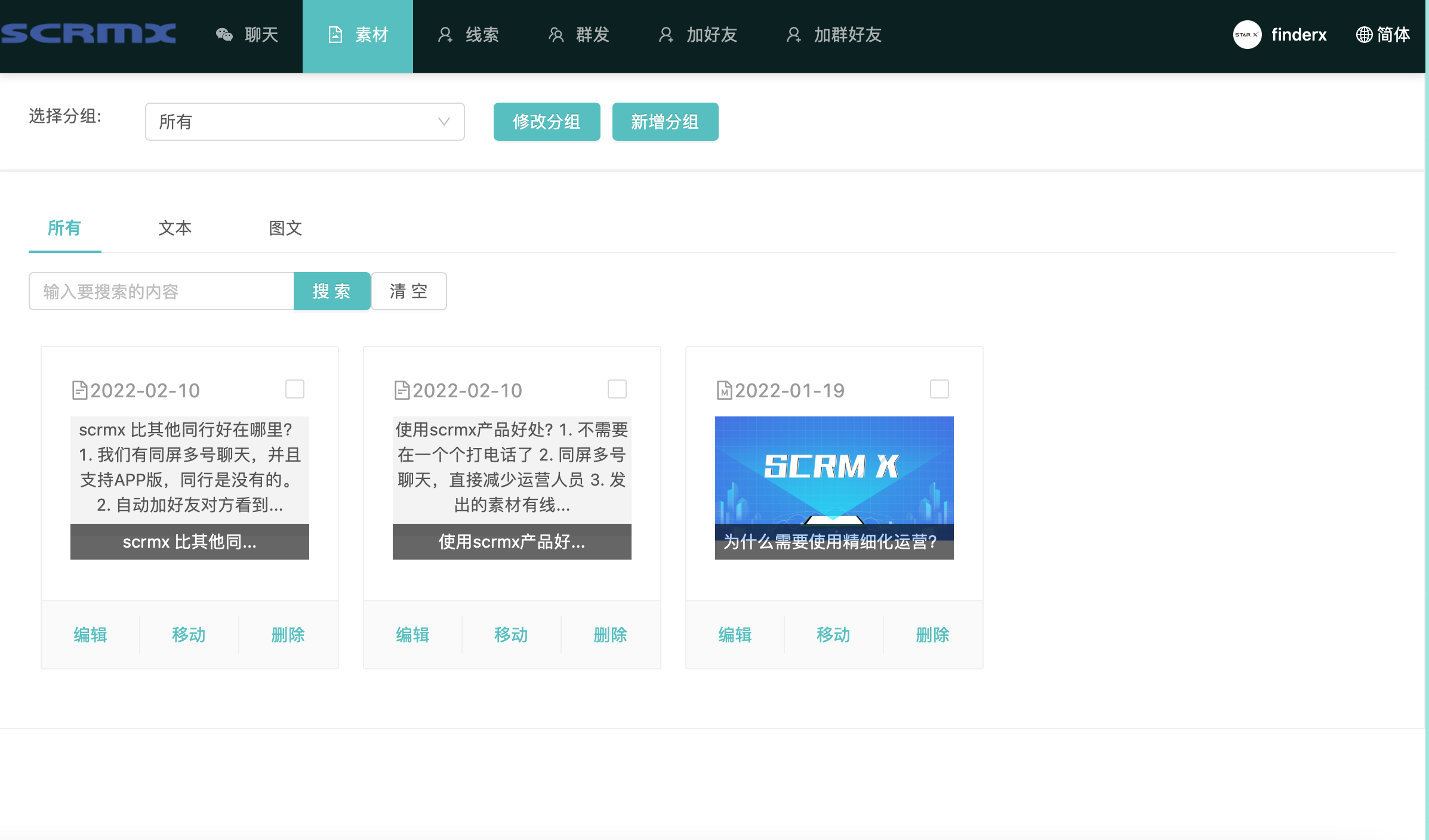The image size is (1429, 840).
Task: Click the finderx avatar icon
Action: pos(1248,35)
